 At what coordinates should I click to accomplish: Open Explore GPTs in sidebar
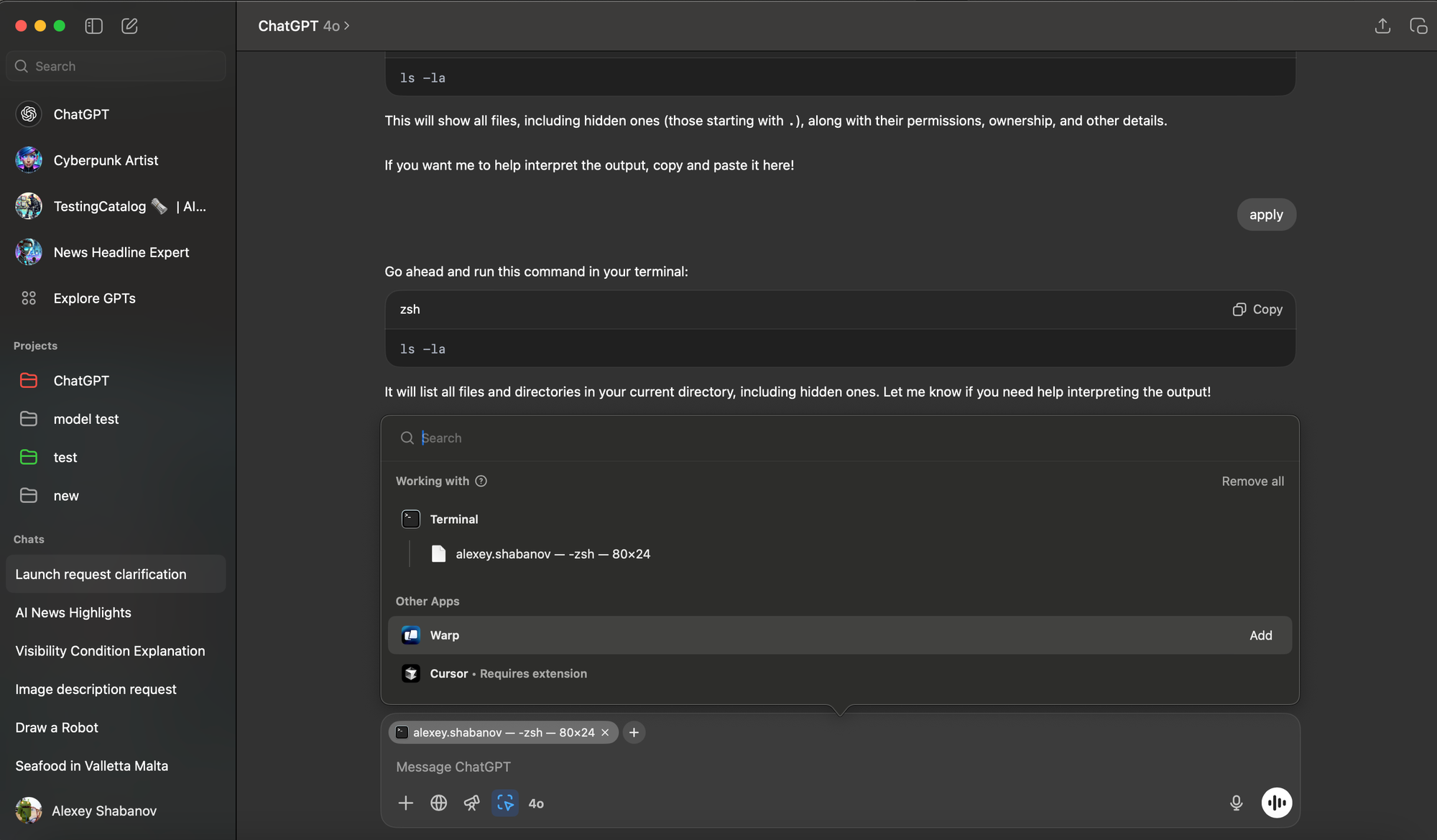pos(94,298)
